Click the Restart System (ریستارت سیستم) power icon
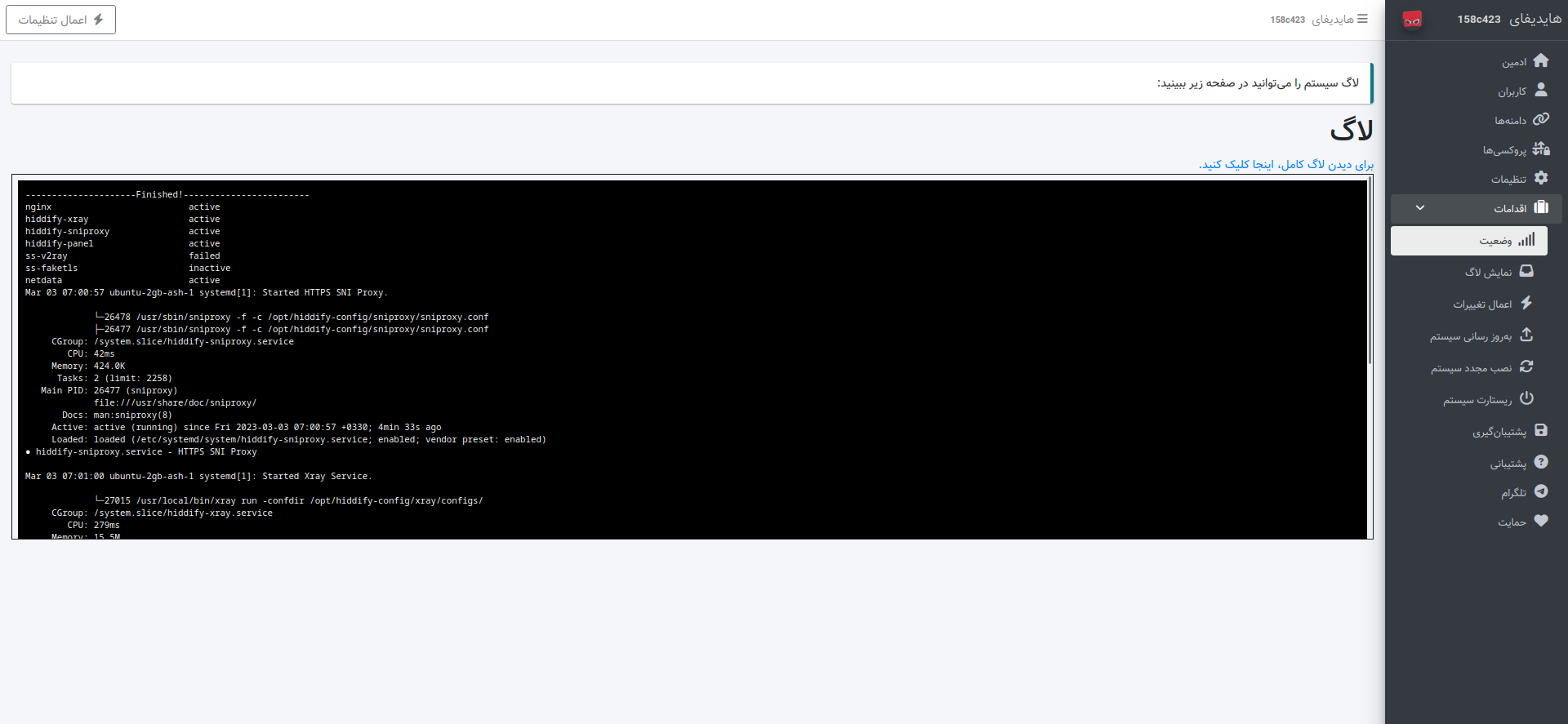The height and width of the screenshot is (724, 1568). coord(1526,398)
